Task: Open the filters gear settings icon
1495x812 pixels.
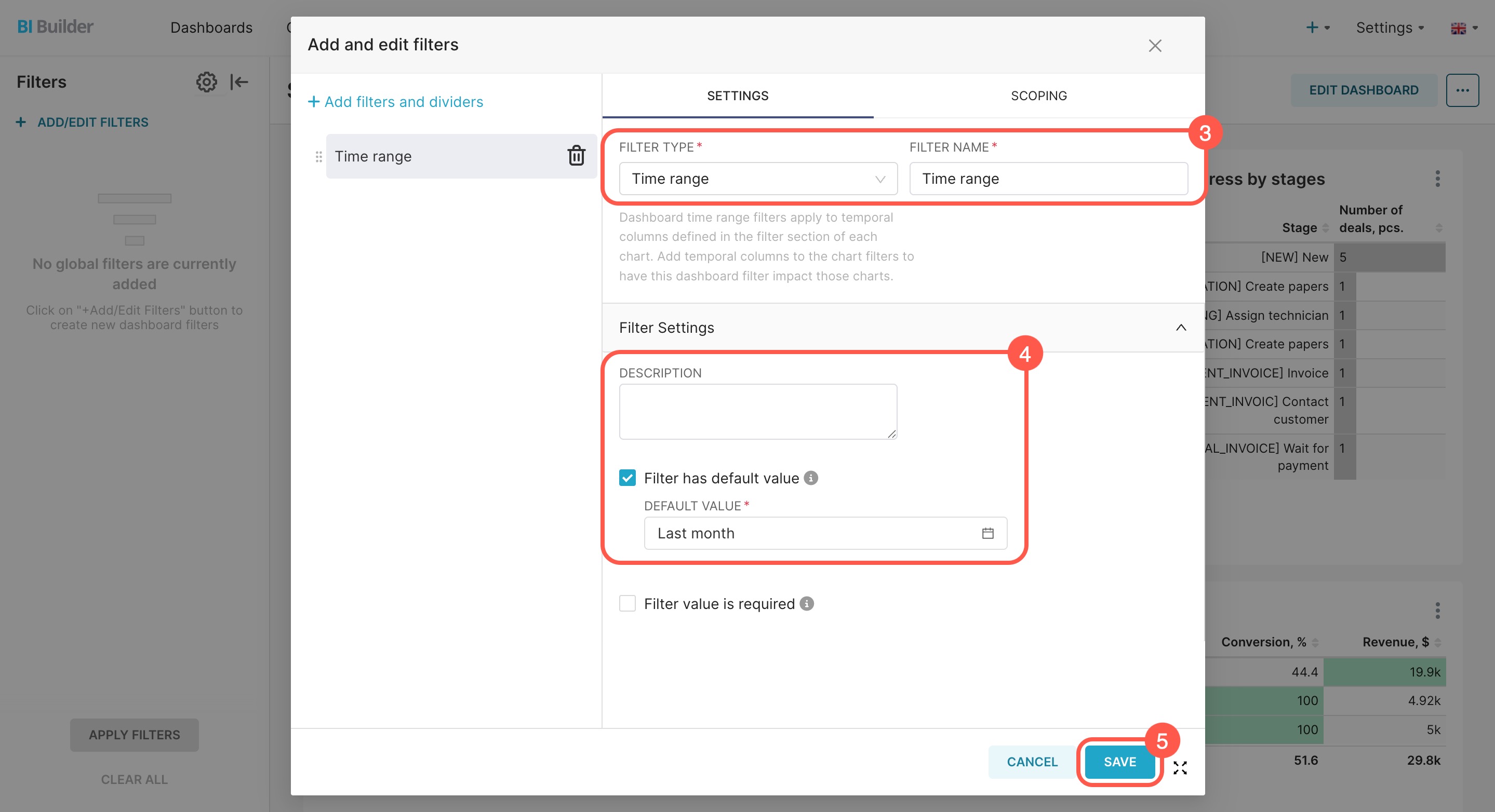Action: (x=206, y=82)
